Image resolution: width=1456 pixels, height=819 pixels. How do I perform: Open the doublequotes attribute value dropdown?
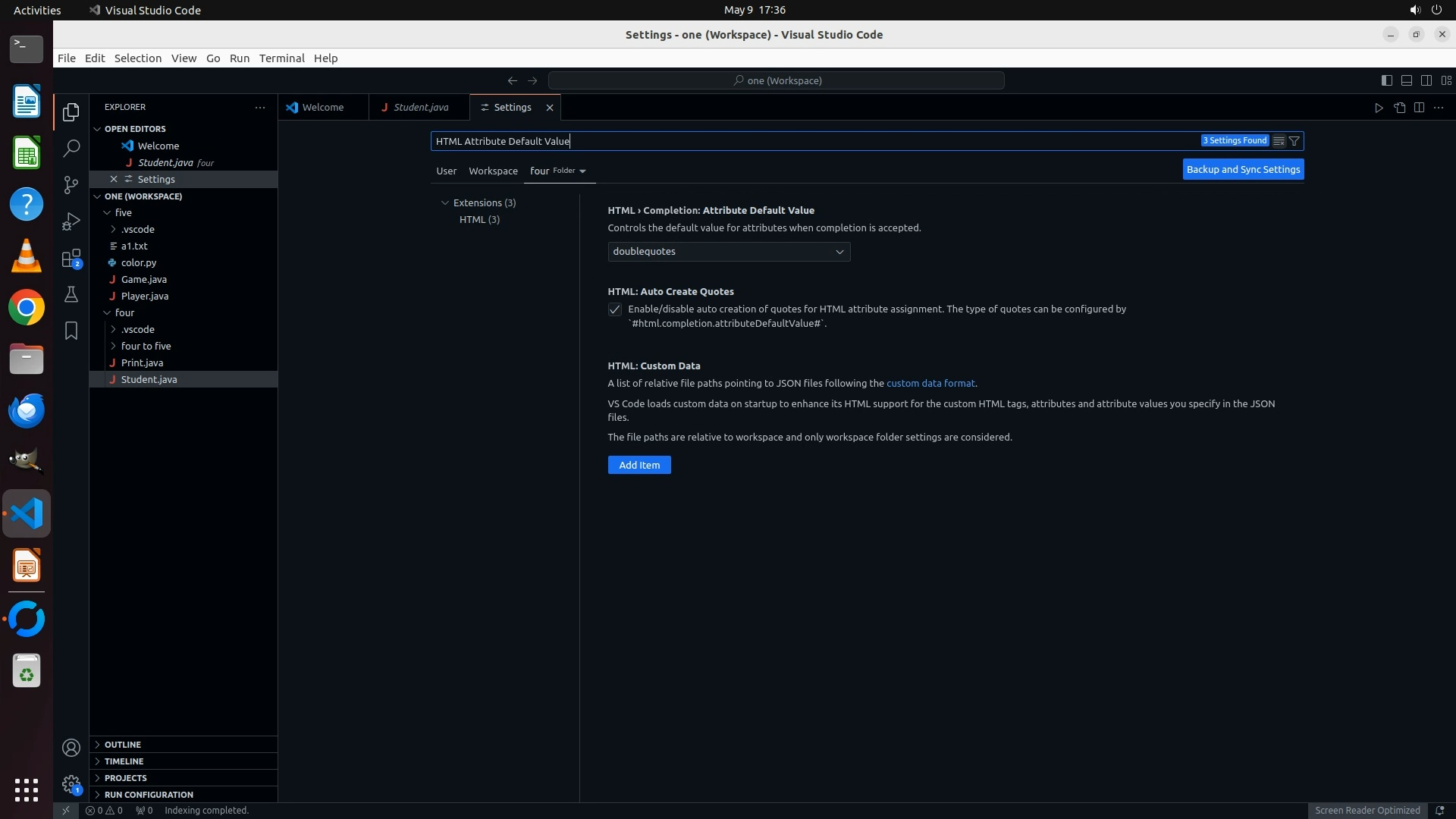[728, 252]
